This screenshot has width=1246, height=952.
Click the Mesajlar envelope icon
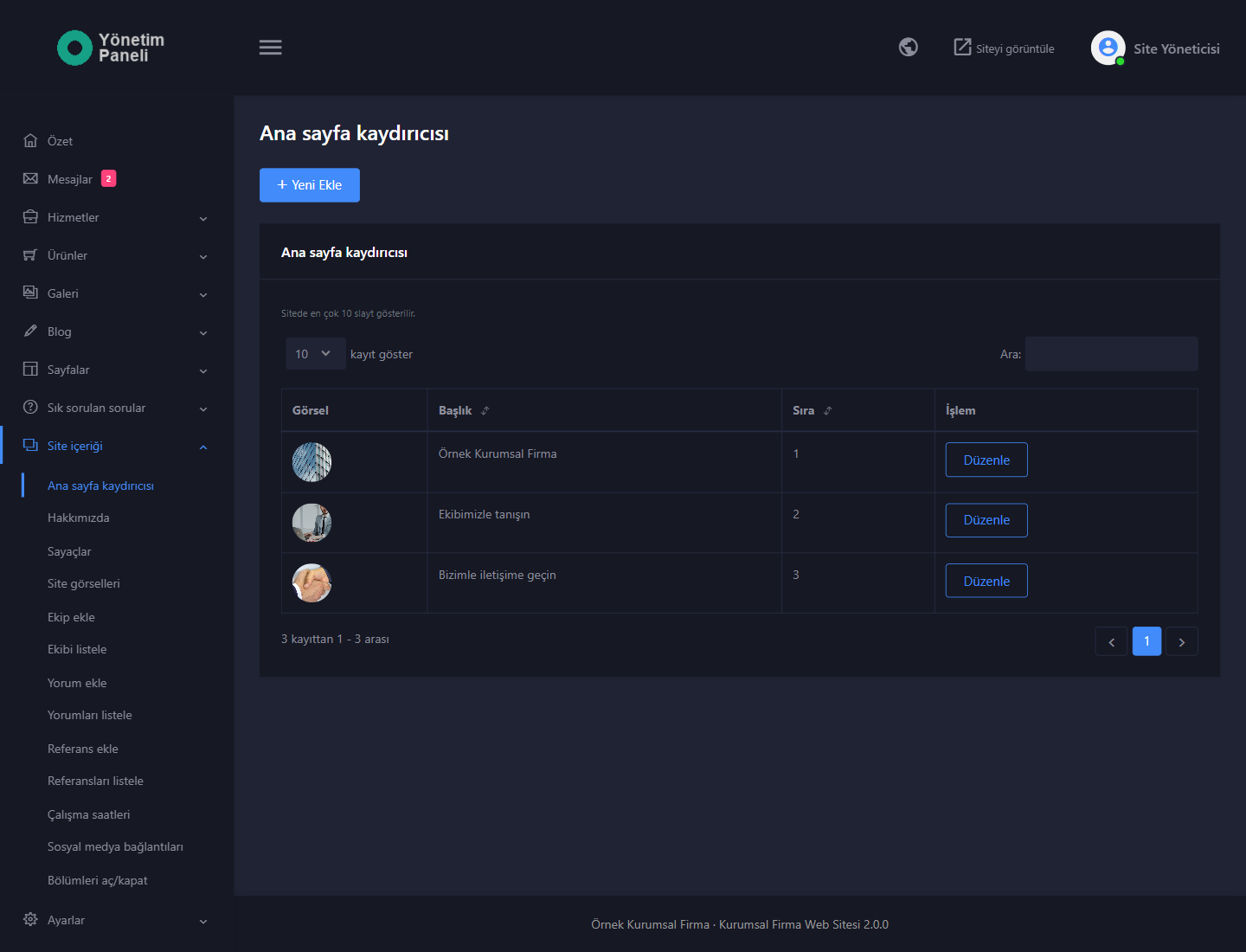[30, 178]
